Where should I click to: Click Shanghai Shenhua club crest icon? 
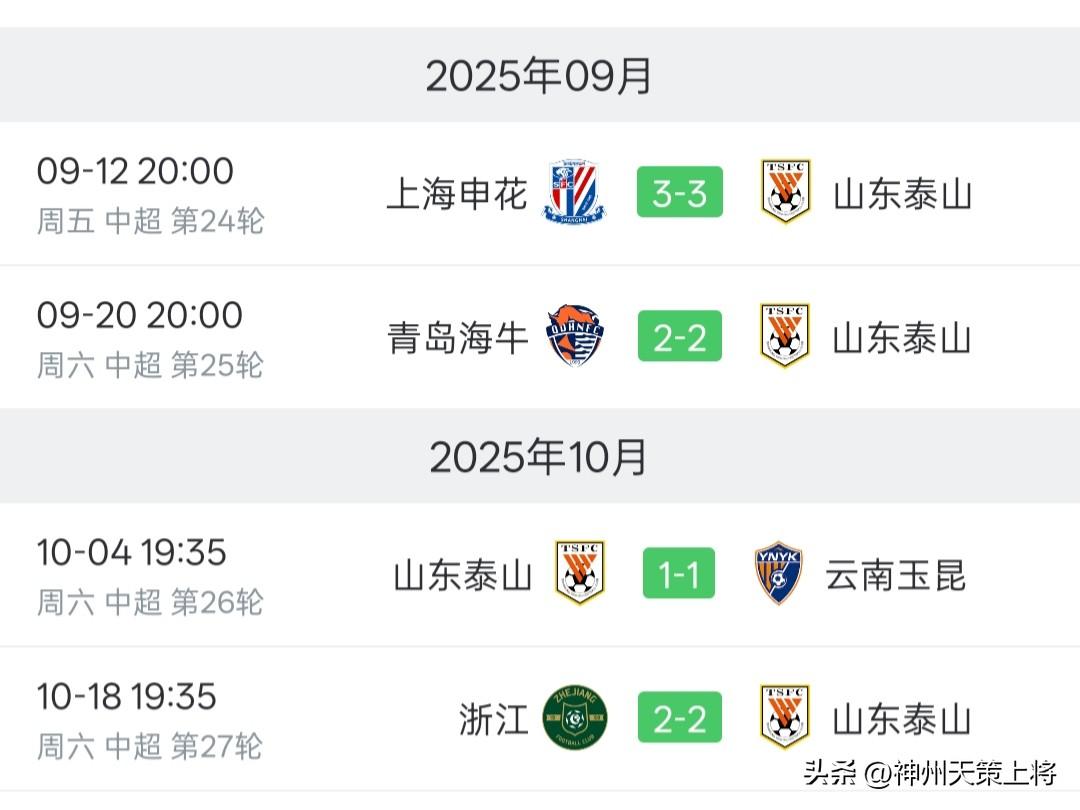575,192
